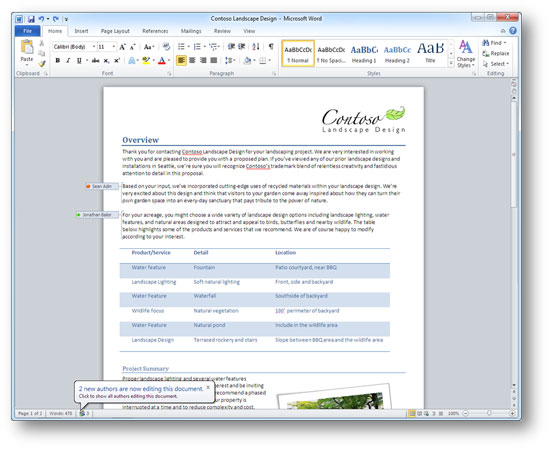Click '2 new authors are now editing' notification
Image resolution: width=550 pixels, height=449 pixels.
point(141,389)
